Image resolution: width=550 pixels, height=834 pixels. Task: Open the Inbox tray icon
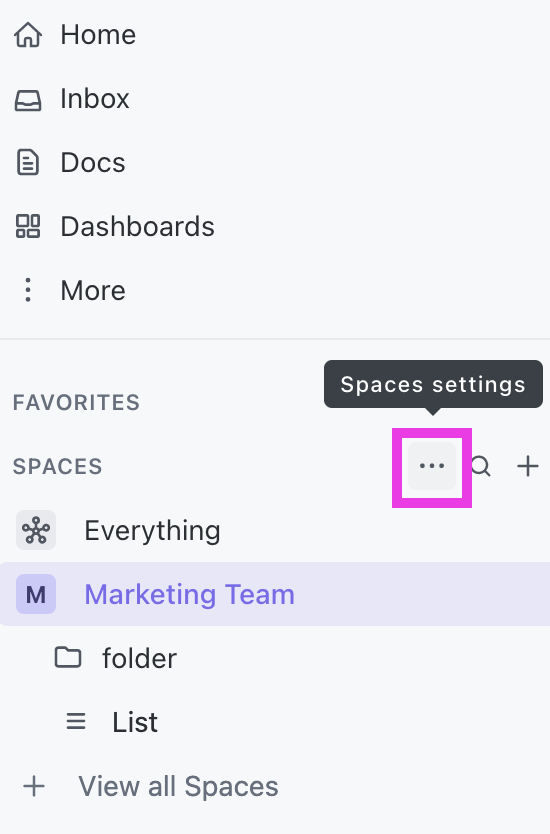28,99
